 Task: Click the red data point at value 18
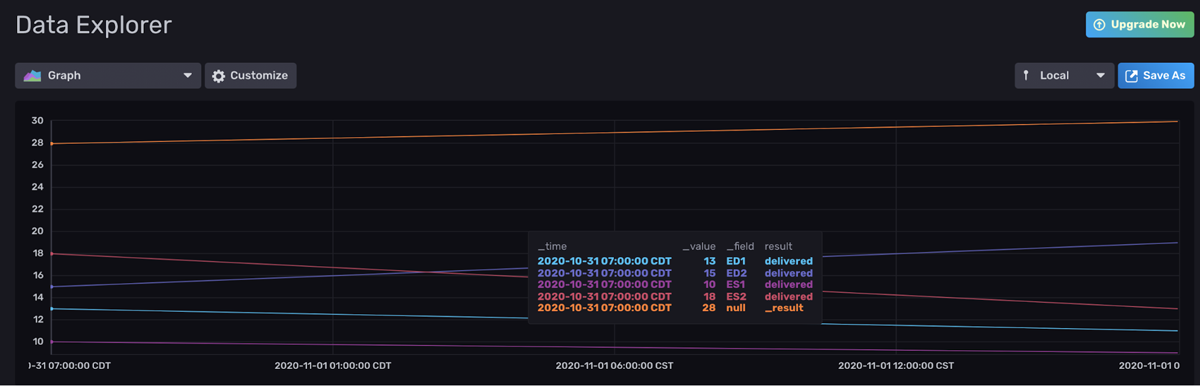tap(52, 253)
